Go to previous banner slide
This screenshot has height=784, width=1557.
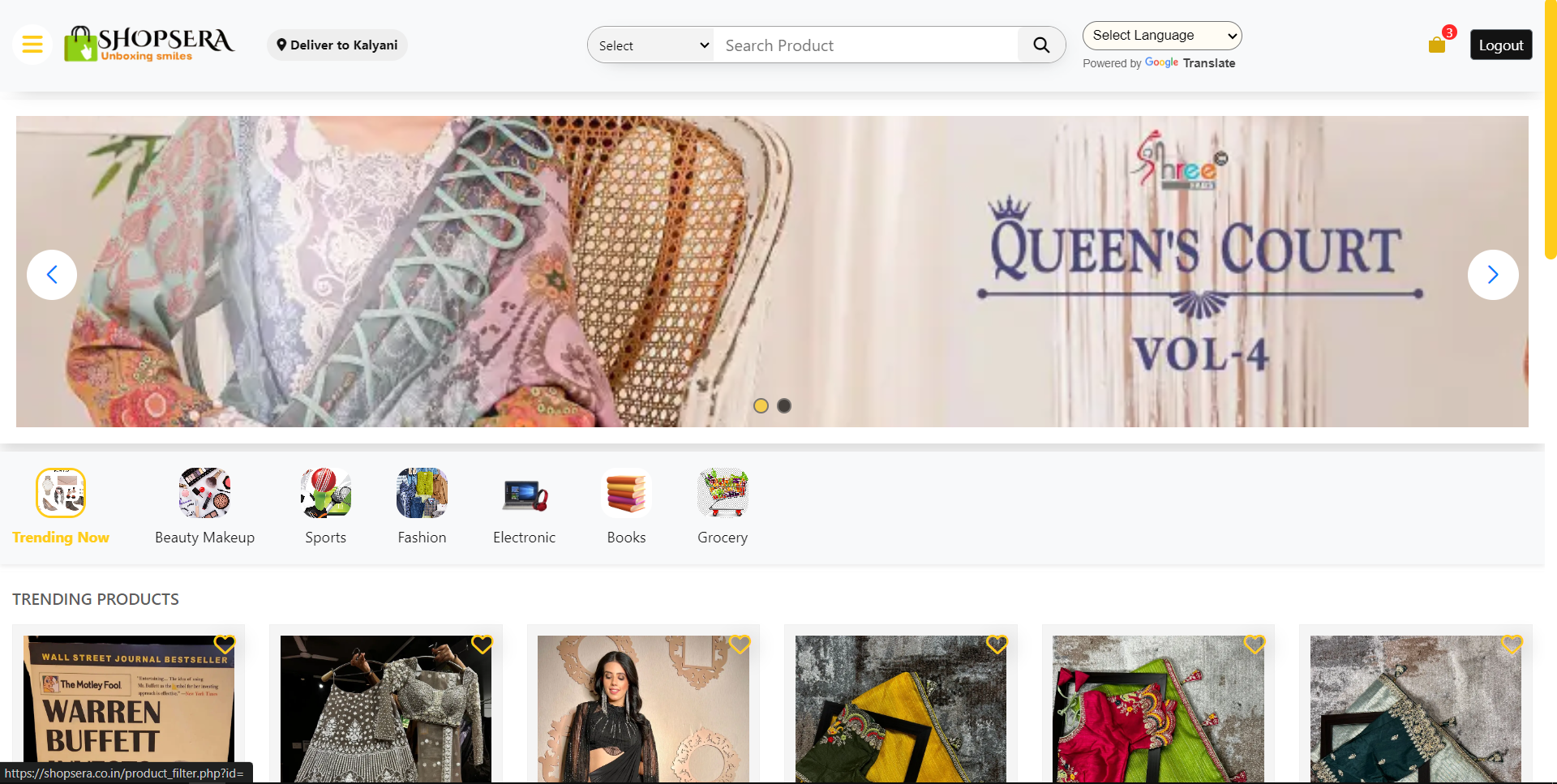coord(52,275)
